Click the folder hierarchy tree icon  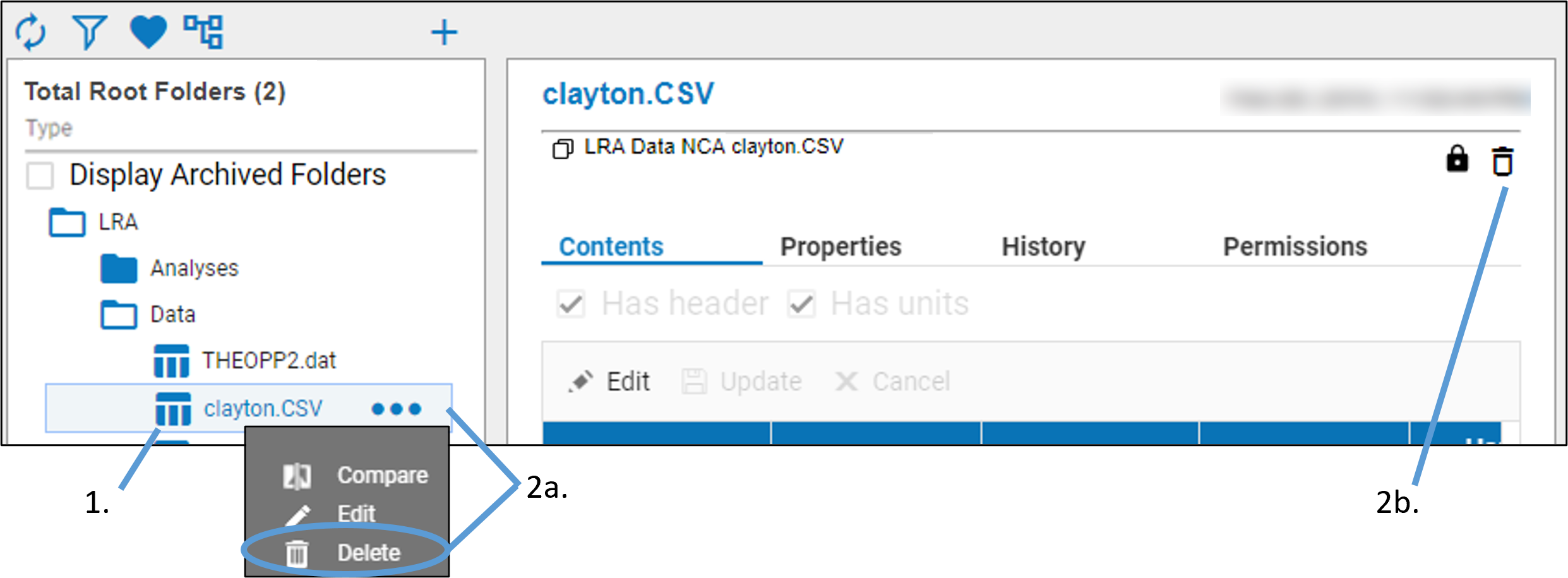point(203,32)
